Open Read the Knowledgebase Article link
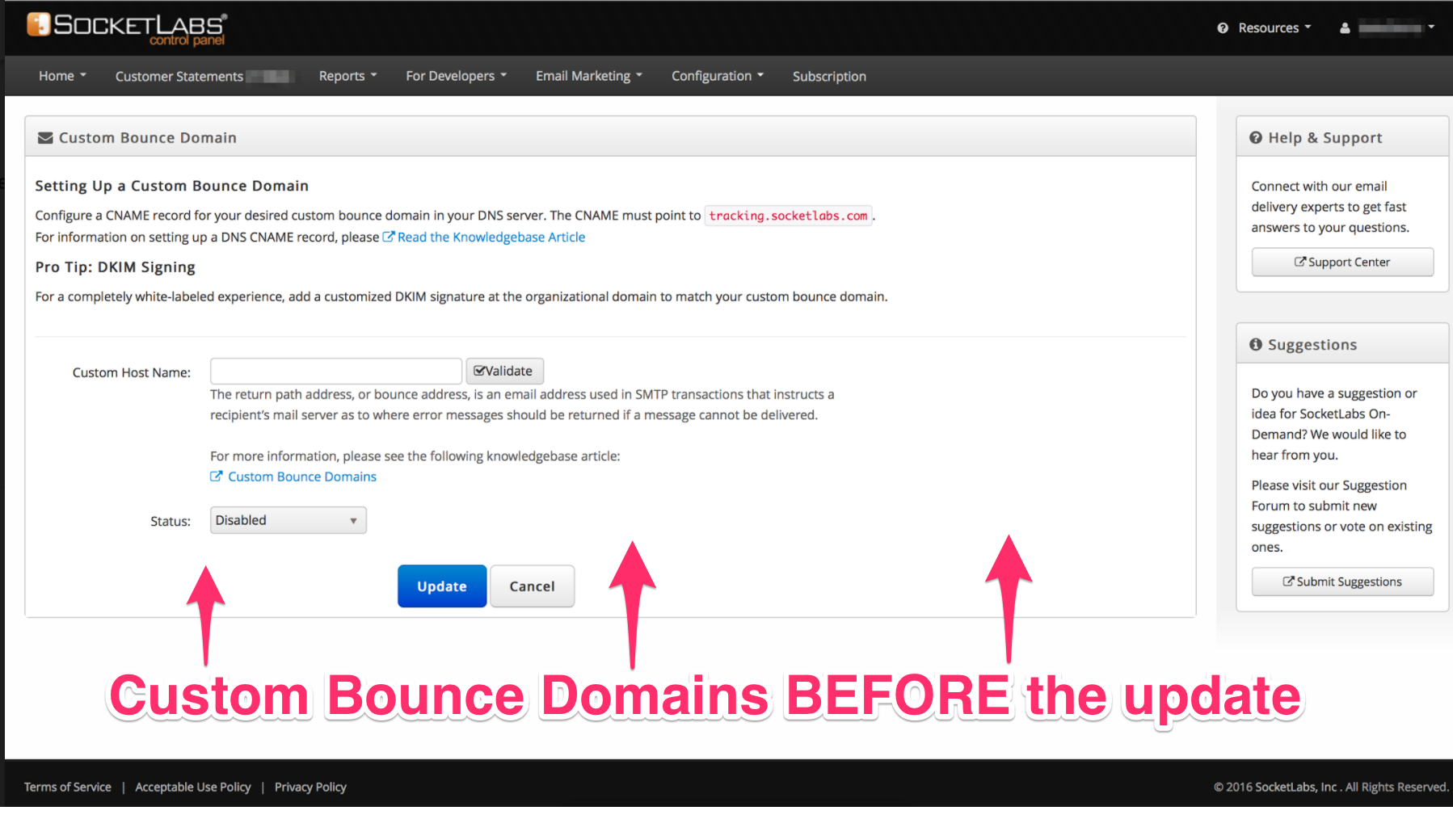The width and height of the screenshot is (1453, 840). 484,237
